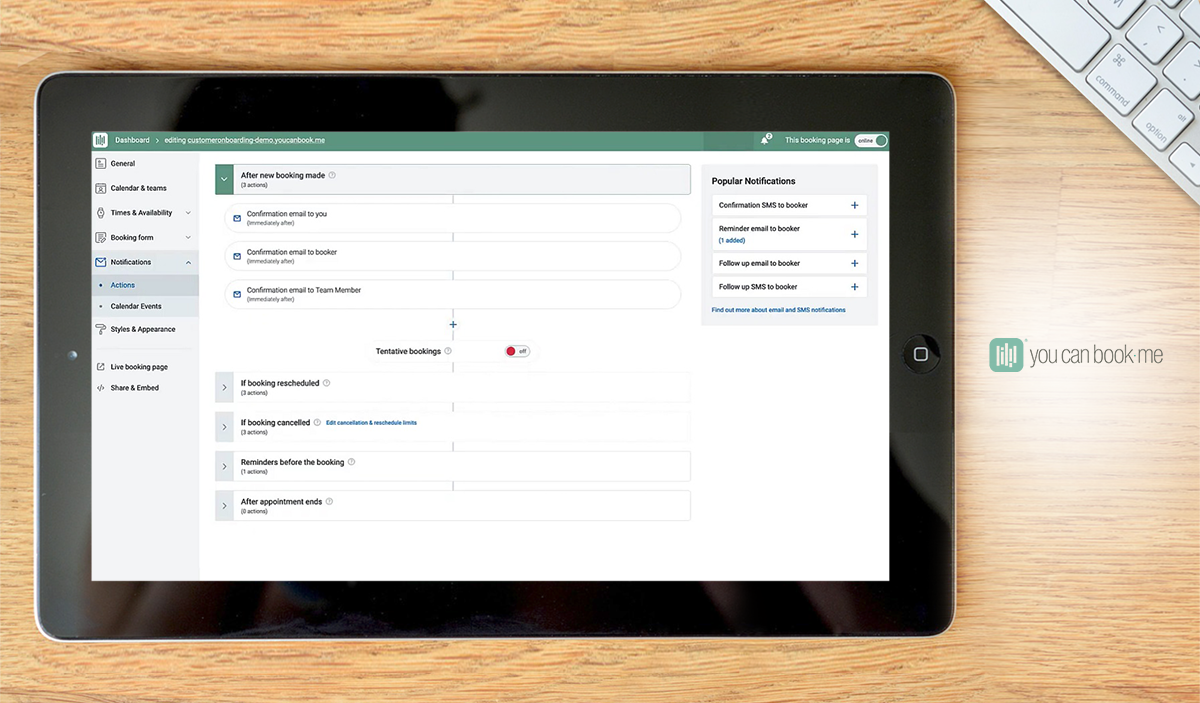Viewport: 1200px width, 703px height.
Task: Open Find out more about notifications link
Action: pos(778,310)
